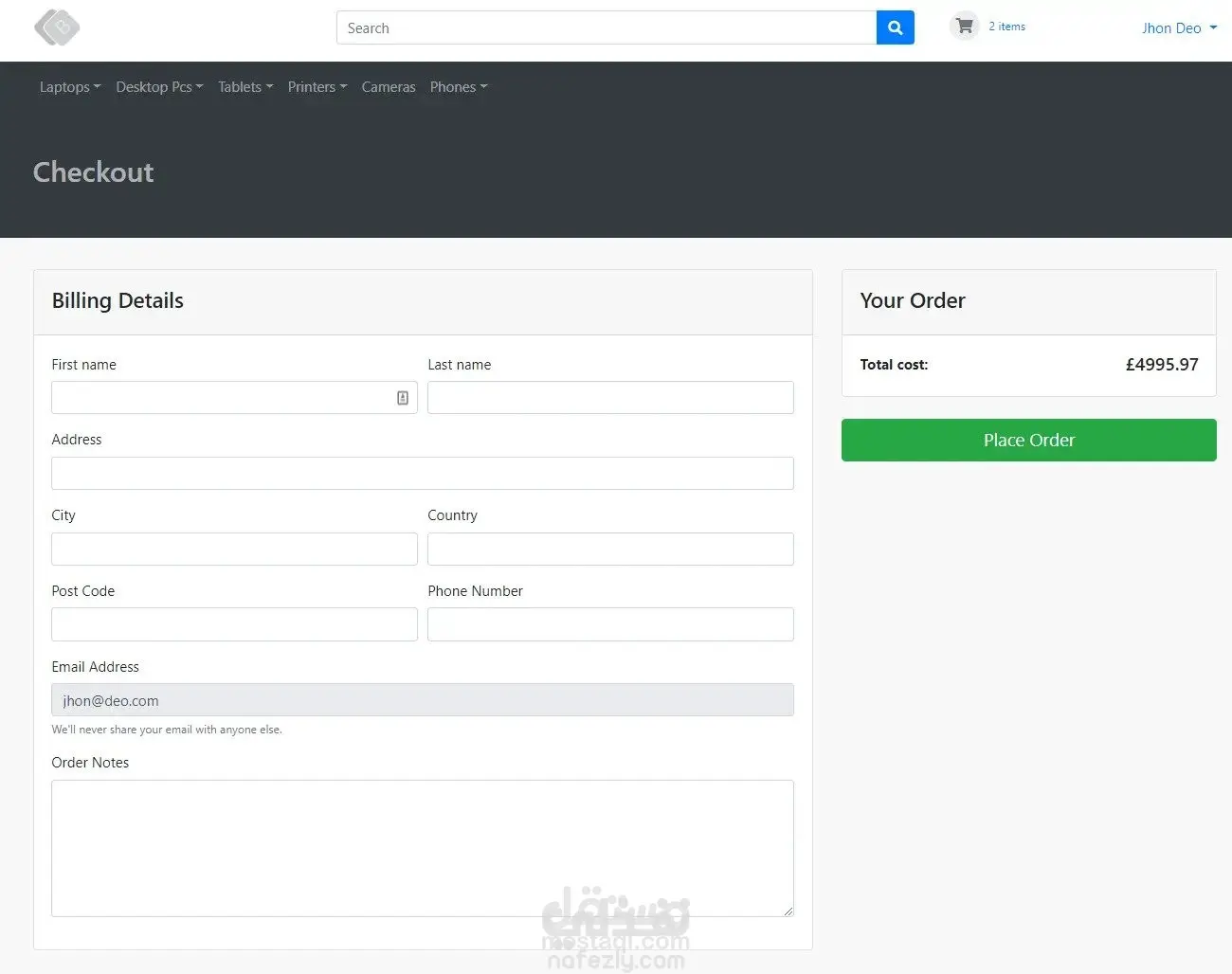The image size is (1232, 974).
Task: Open the Phones dropdown menu
Action: point(459,87)
